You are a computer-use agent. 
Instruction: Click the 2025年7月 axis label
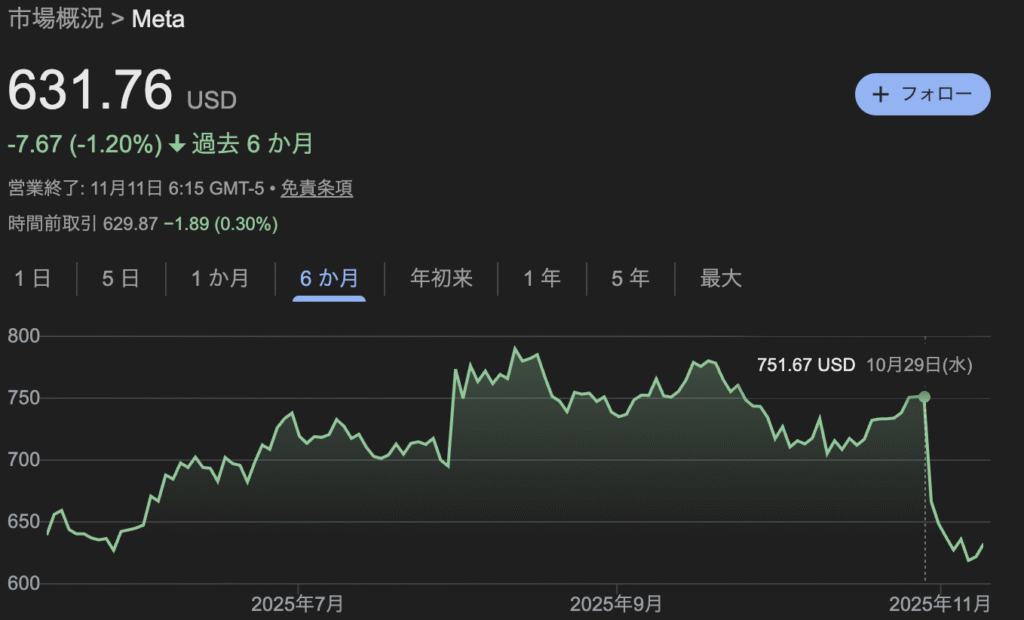[x=298, y=604]
